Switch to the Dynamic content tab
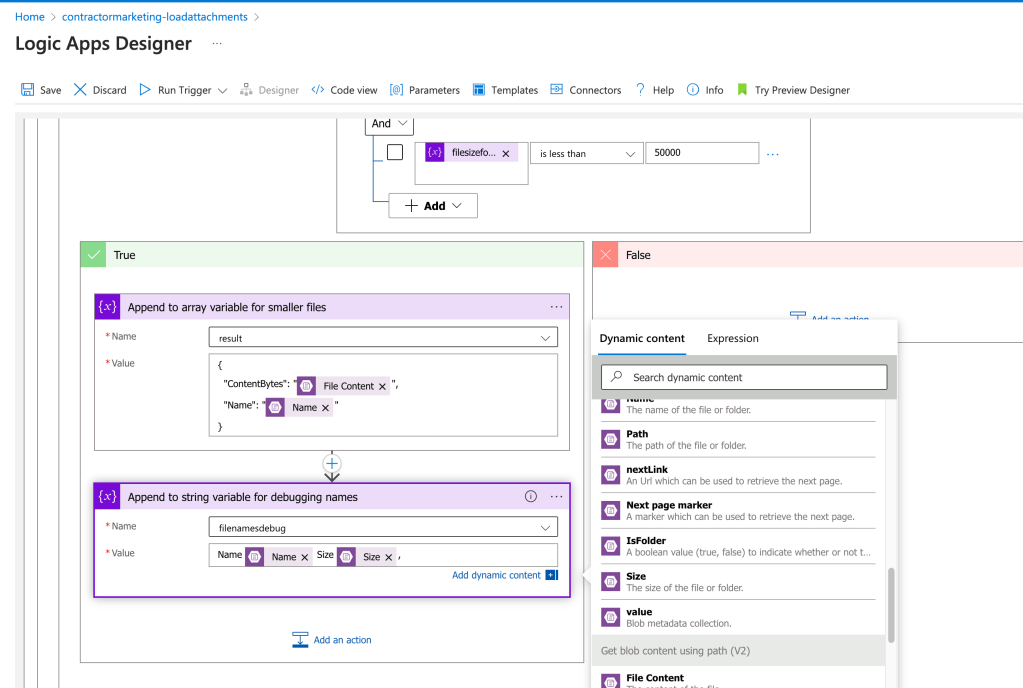1023x688 pixels. click(642, 338)
